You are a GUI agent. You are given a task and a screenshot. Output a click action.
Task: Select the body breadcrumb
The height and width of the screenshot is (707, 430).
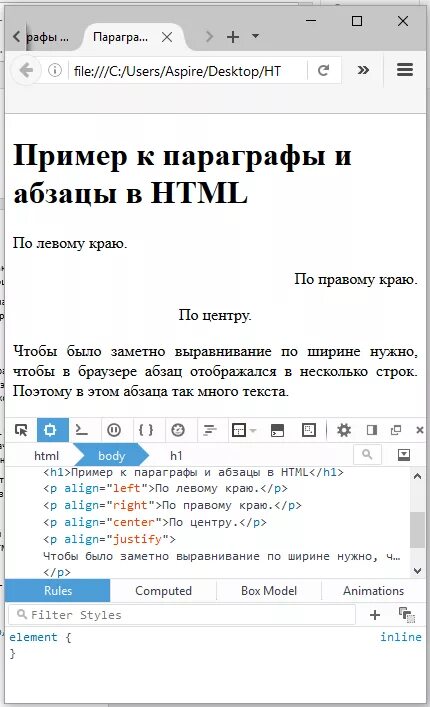[111, 456]
